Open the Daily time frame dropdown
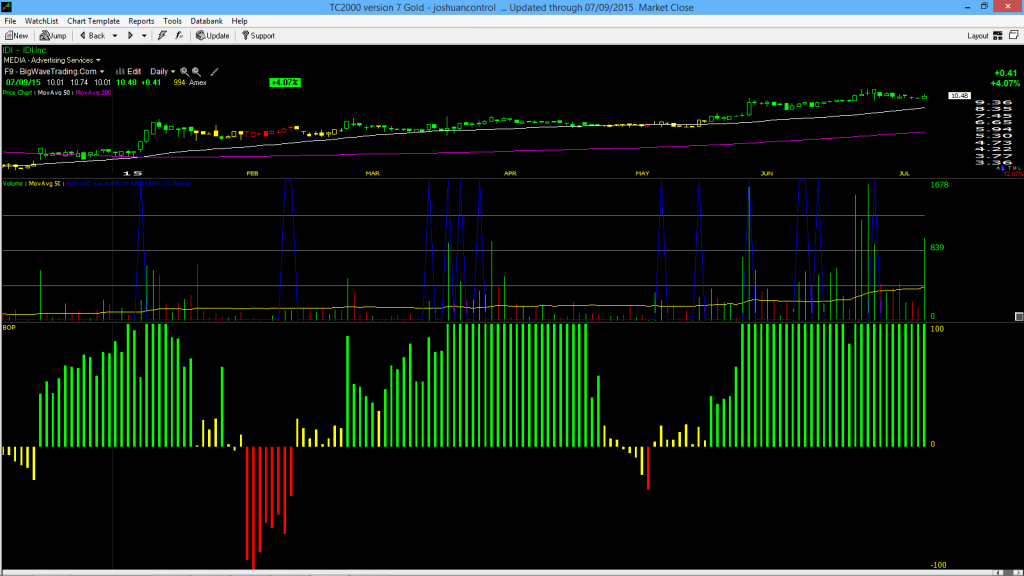Viewport: 1024px width, 576px height. (163, 72)
